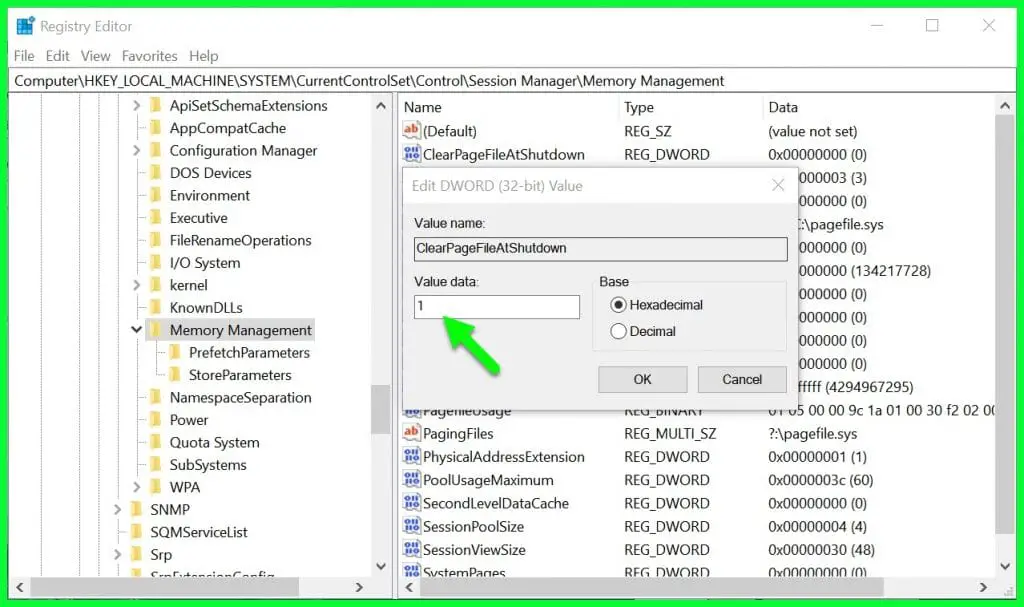
Task: Open the View menu
Action: coord(95,56)
